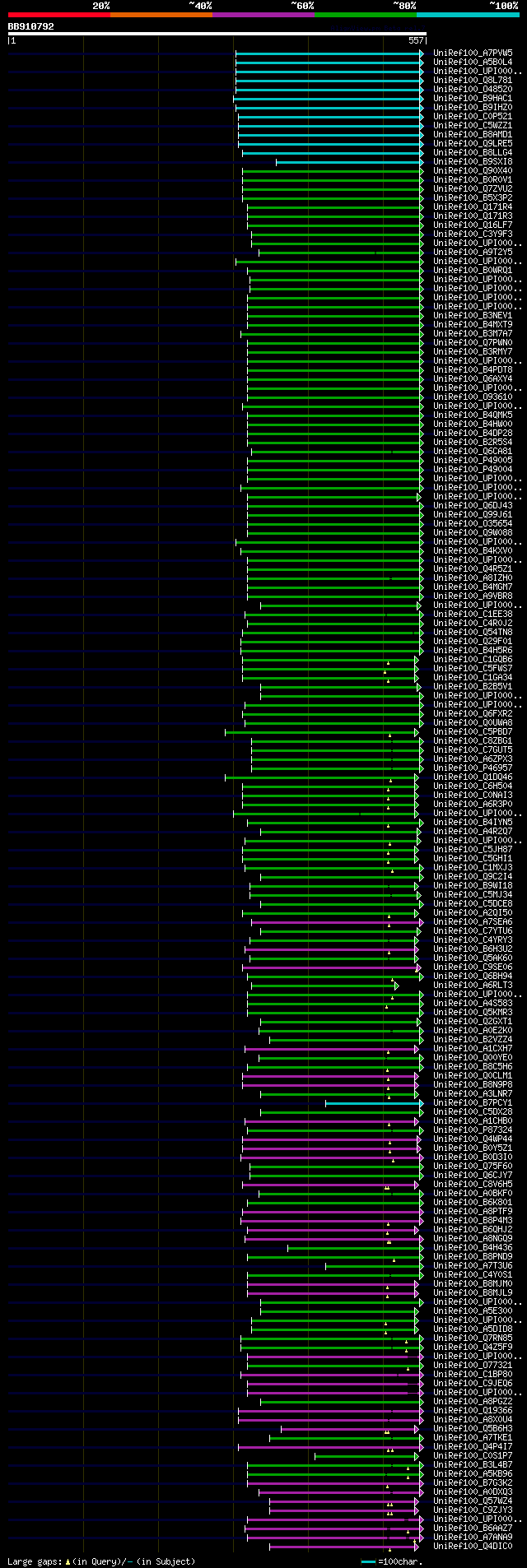Select the UniRef100_Q54TN8 label

coord(473,632)
